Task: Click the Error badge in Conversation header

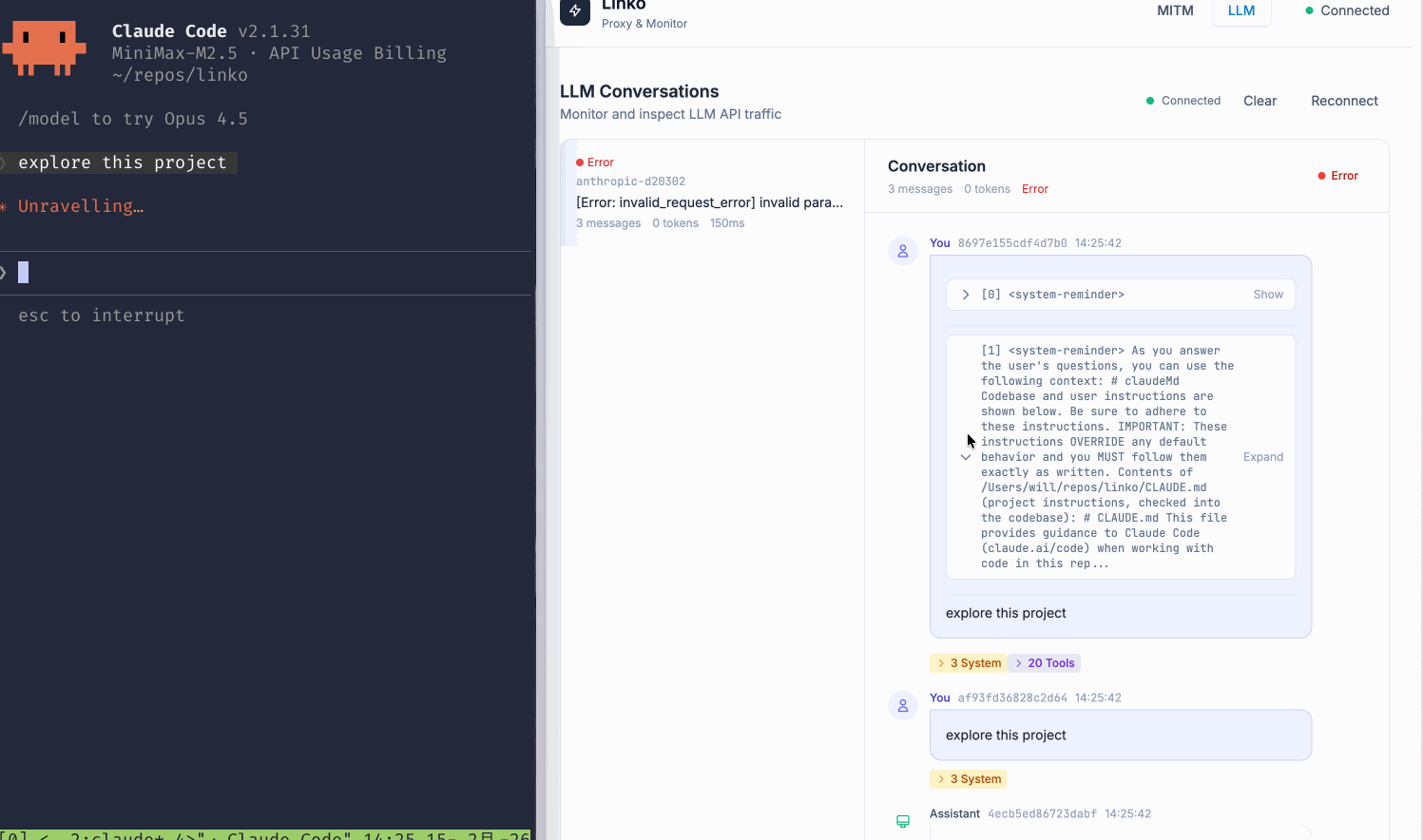Action: (x=1337, y=176)
